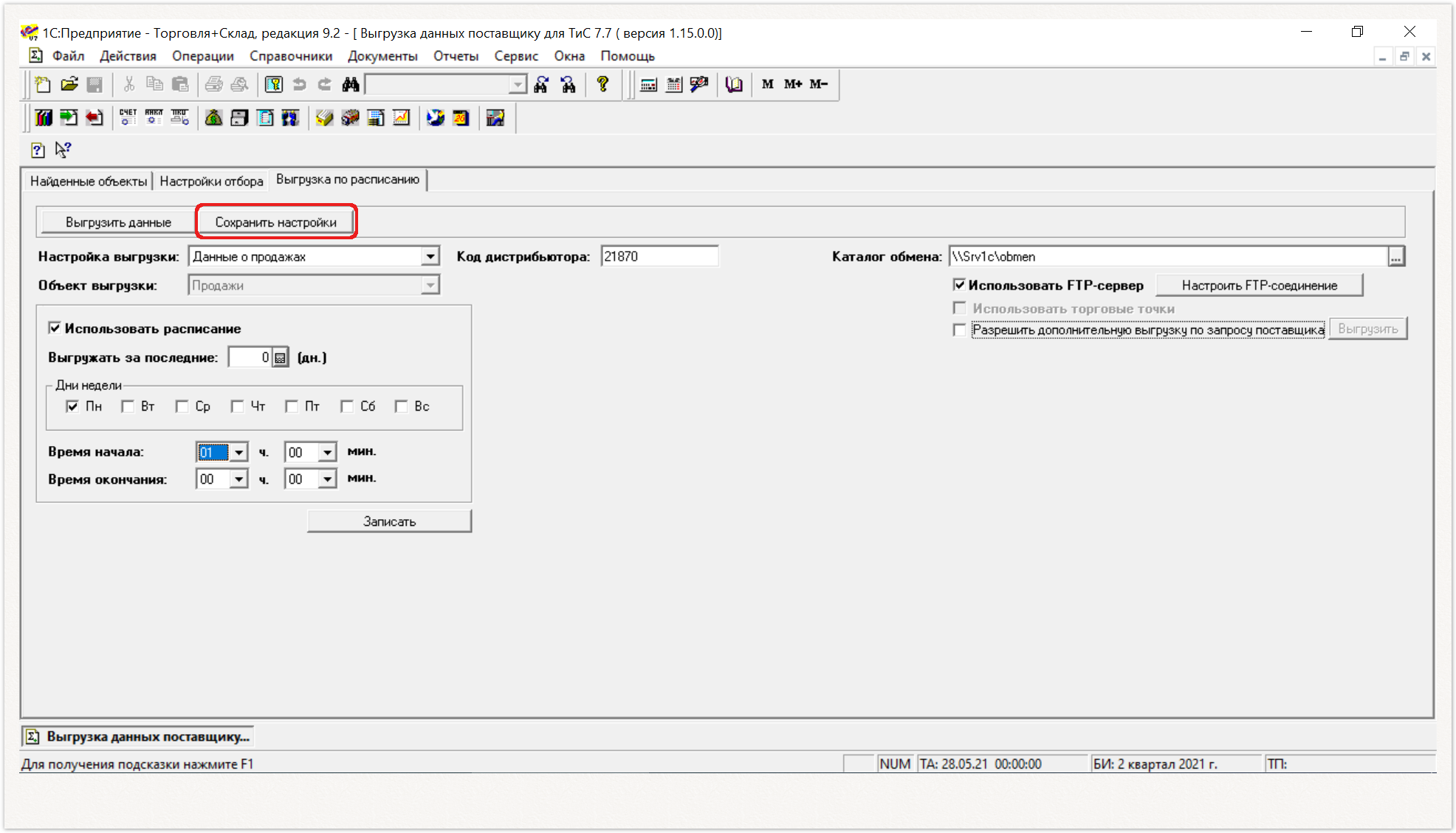1456x833 pixels.
Task: Open the Справочники menu
Action: pyautogui.click(x=291, y=56)
